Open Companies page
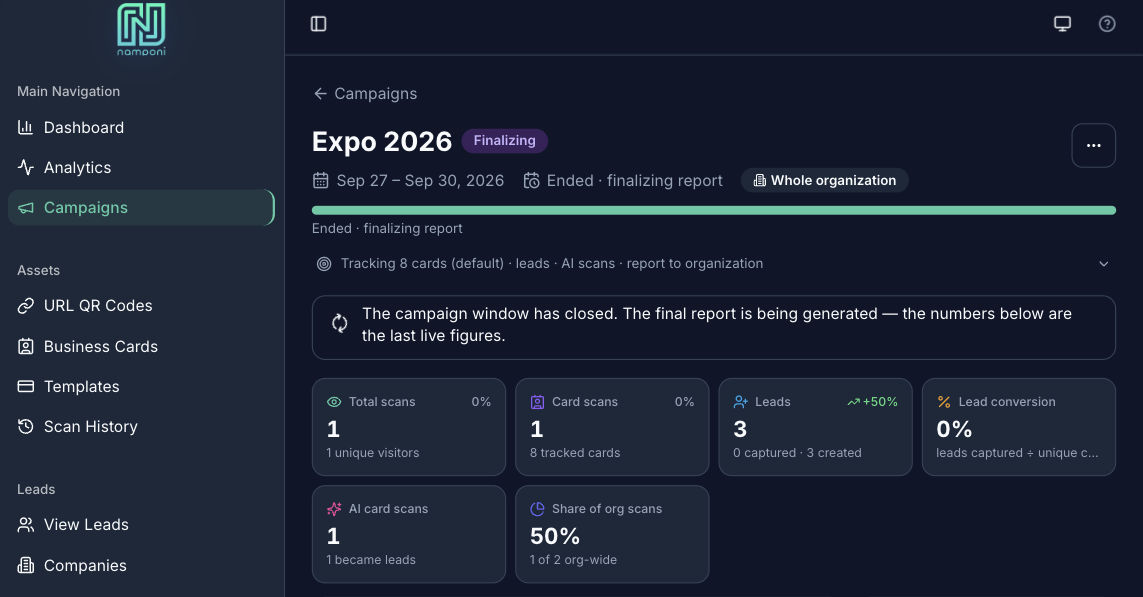The height and width of the screenshot is (597, 1143). [x=141, y=565]
